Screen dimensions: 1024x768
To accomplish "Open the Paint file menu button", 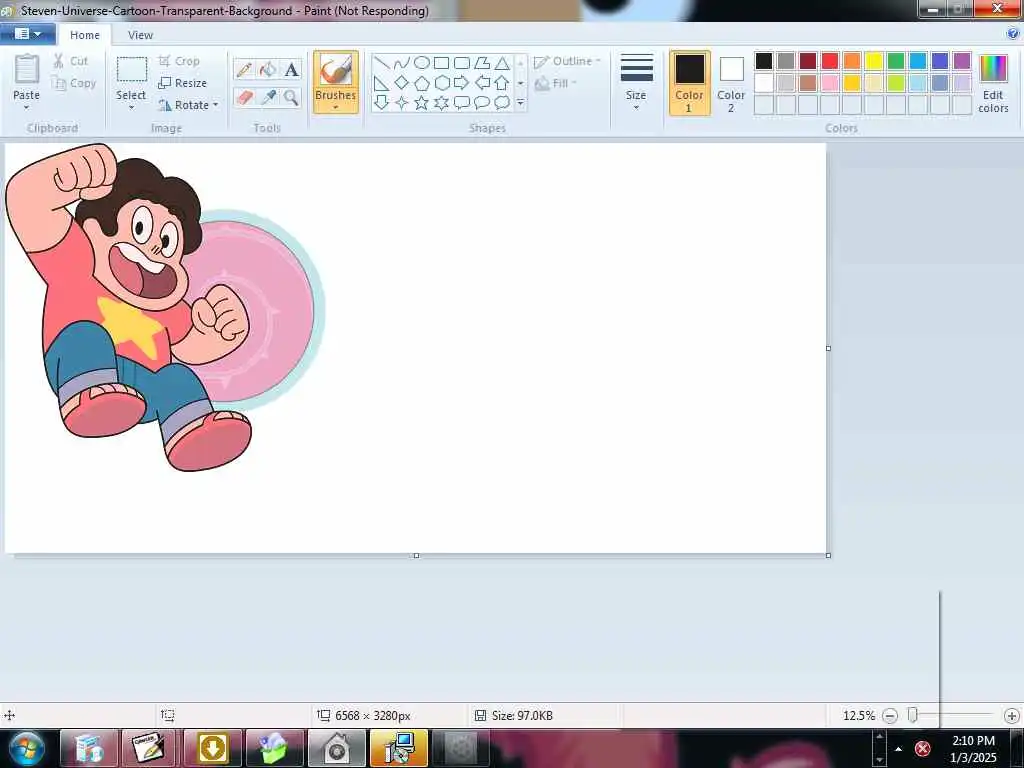I will pos(27,34).
